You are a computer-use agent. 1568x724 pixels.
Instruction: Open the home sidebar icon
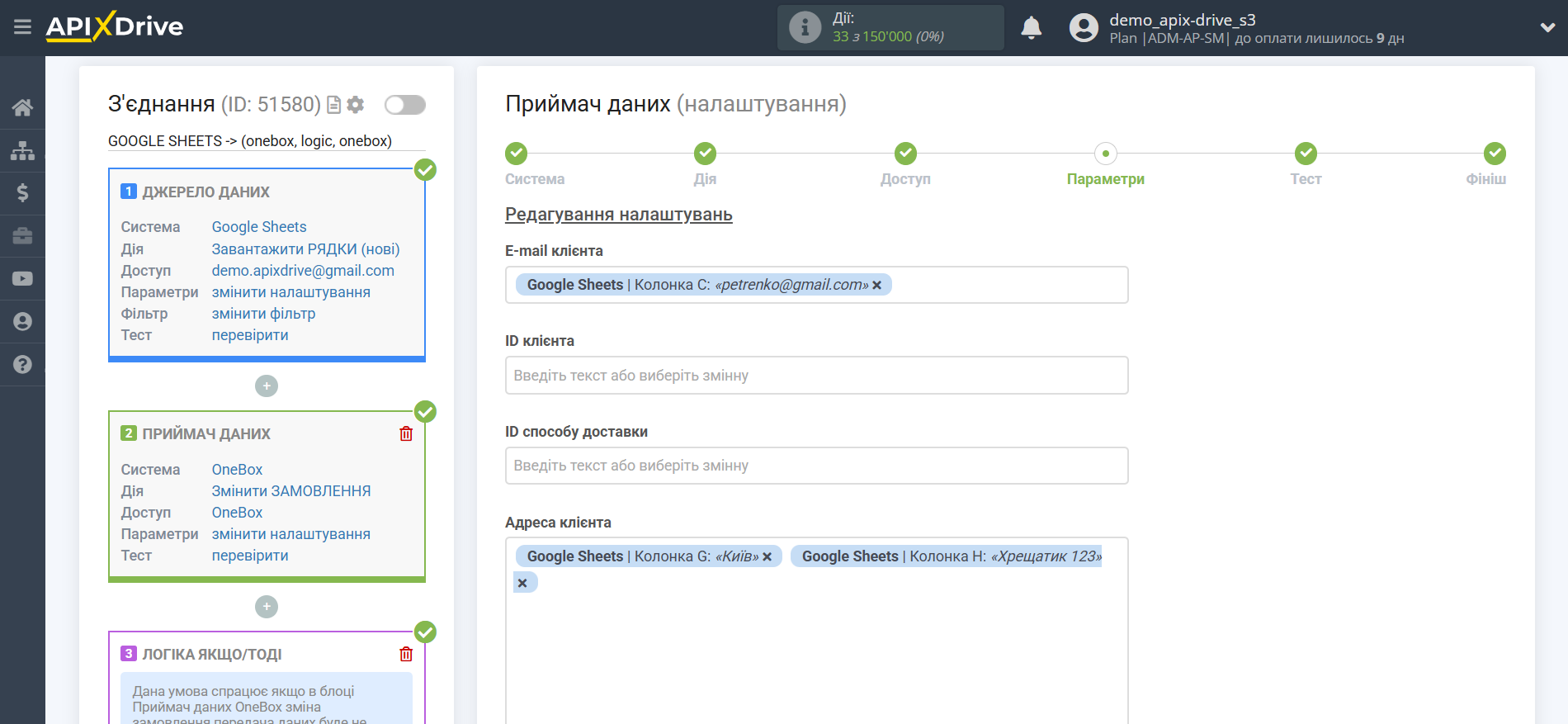point(22,107)
